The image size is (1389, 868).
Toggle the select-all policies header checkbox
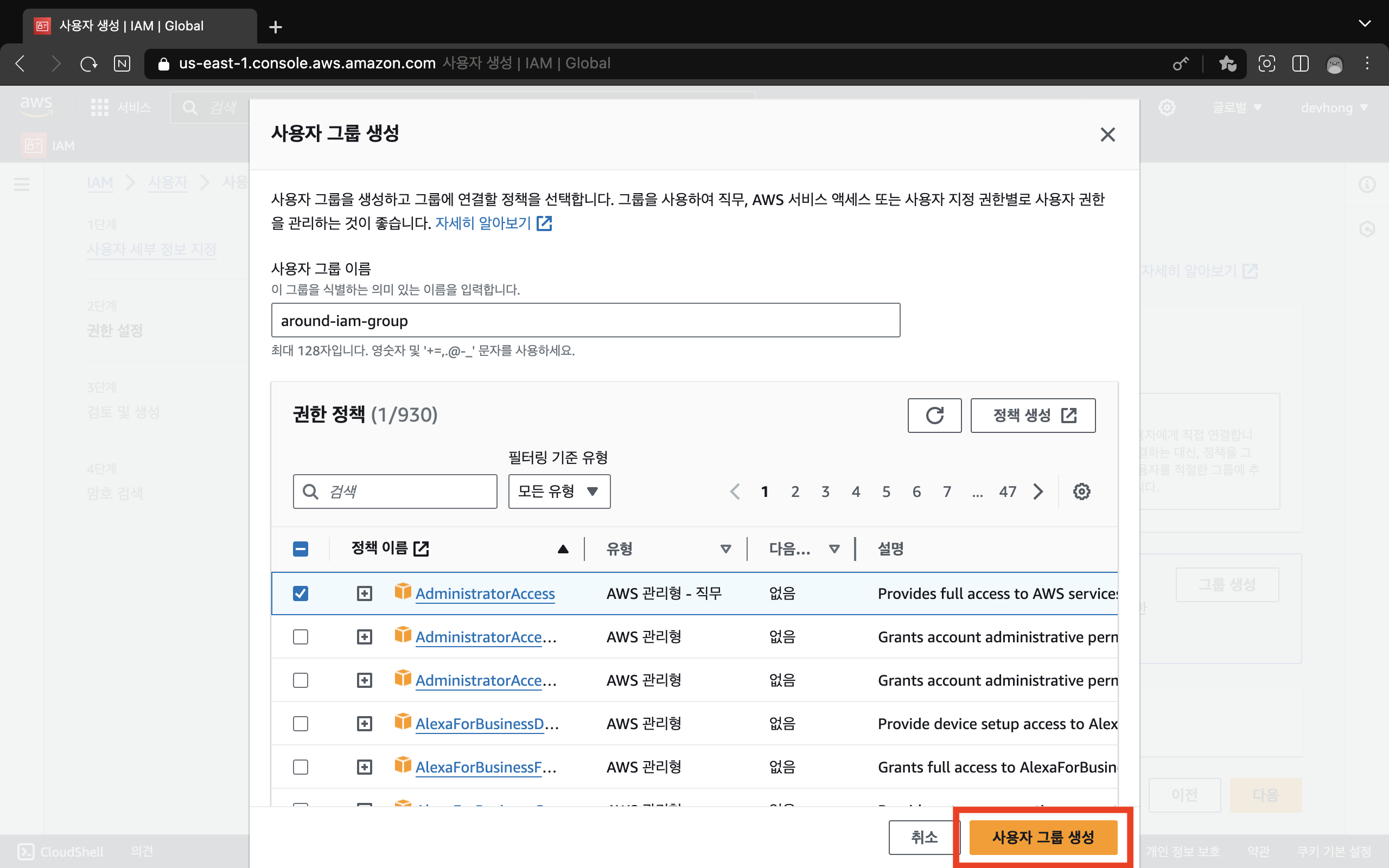[x=300, y=549]
